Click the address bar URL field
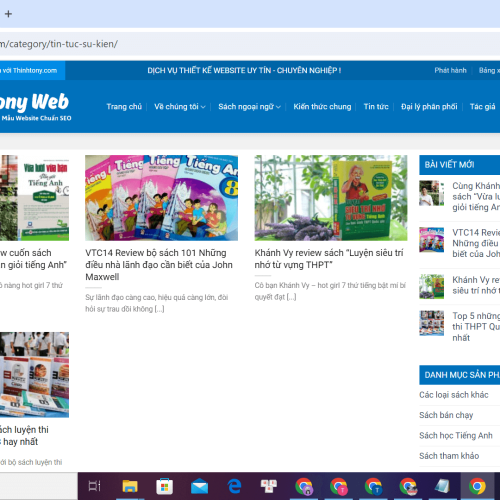500x500 pixels. pyautogui.click(x=250, y=44)
